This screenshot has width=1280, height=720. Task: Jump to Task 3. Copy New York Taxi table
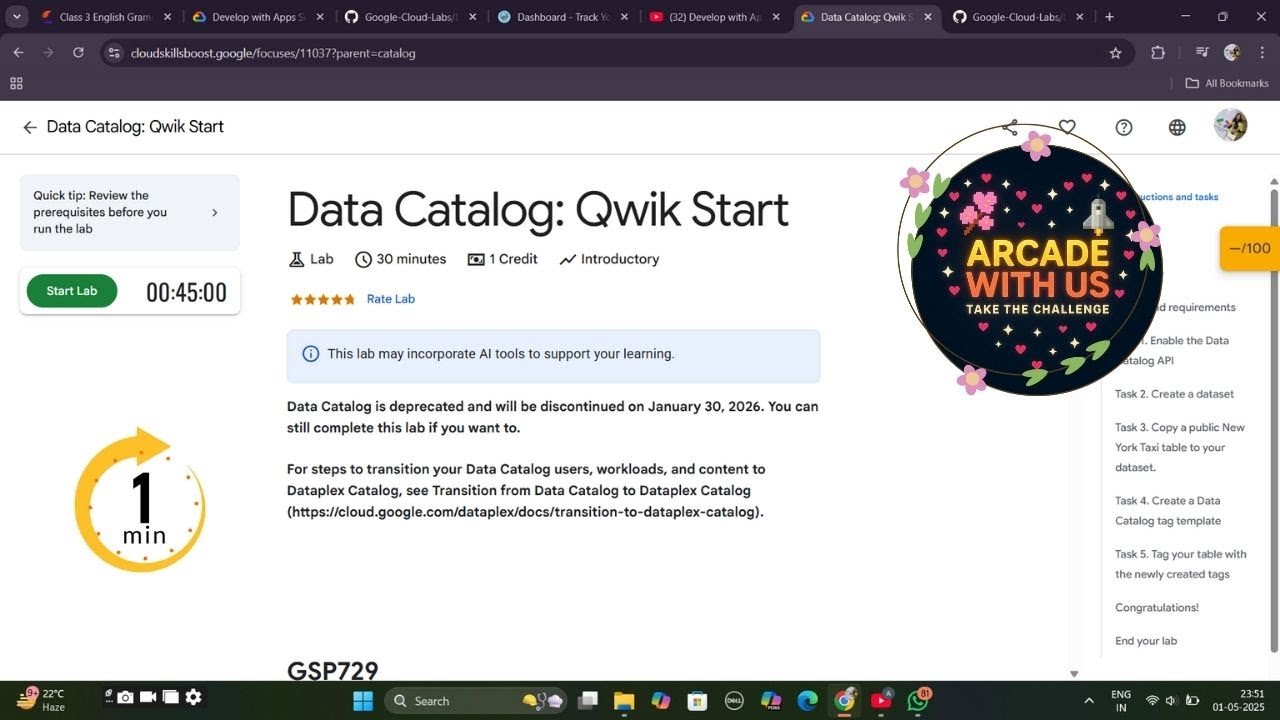[x=1180, y=447]
